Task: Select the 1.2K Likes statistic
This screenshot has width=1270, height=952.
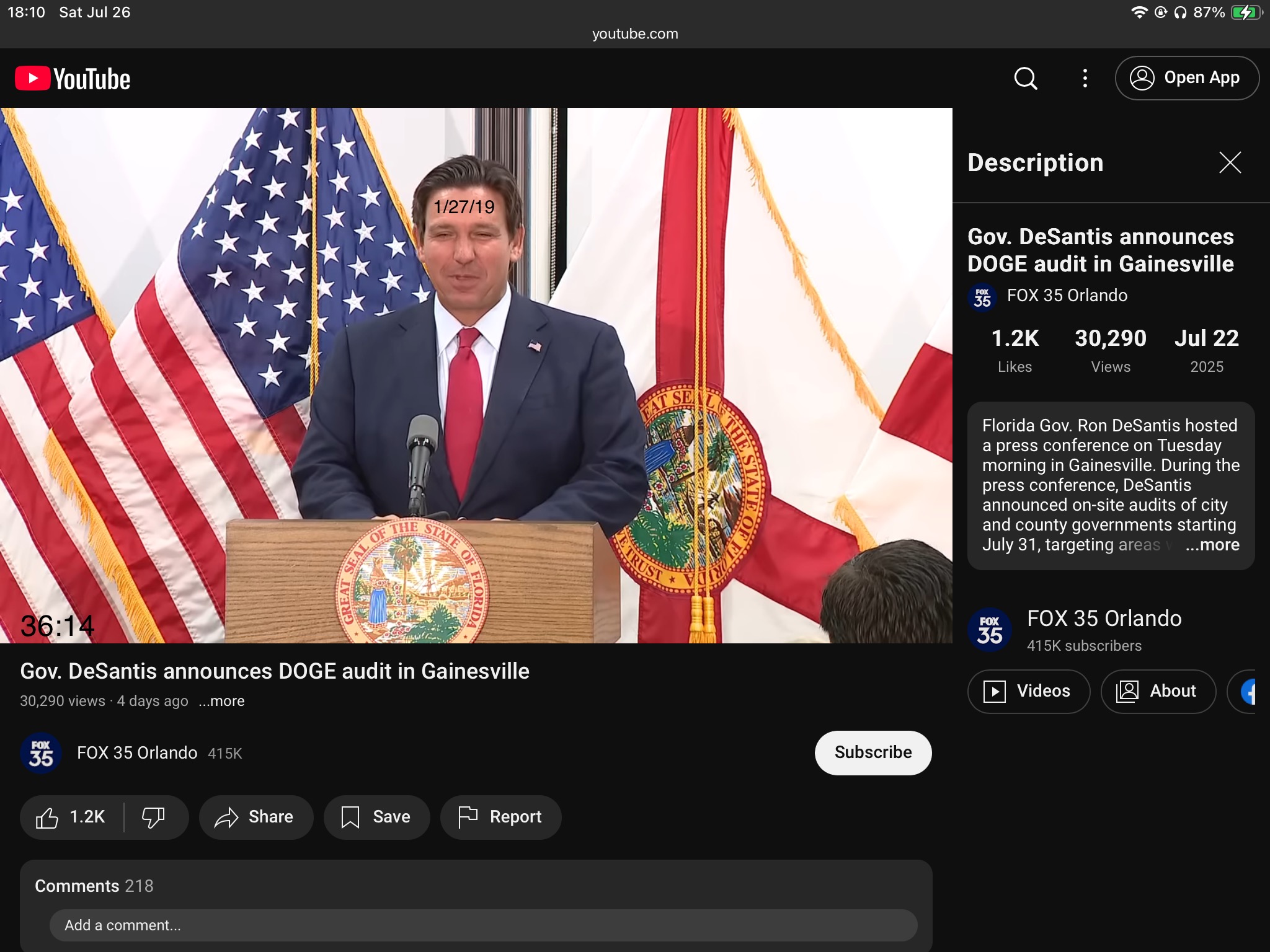Action: coord(1015,351)
